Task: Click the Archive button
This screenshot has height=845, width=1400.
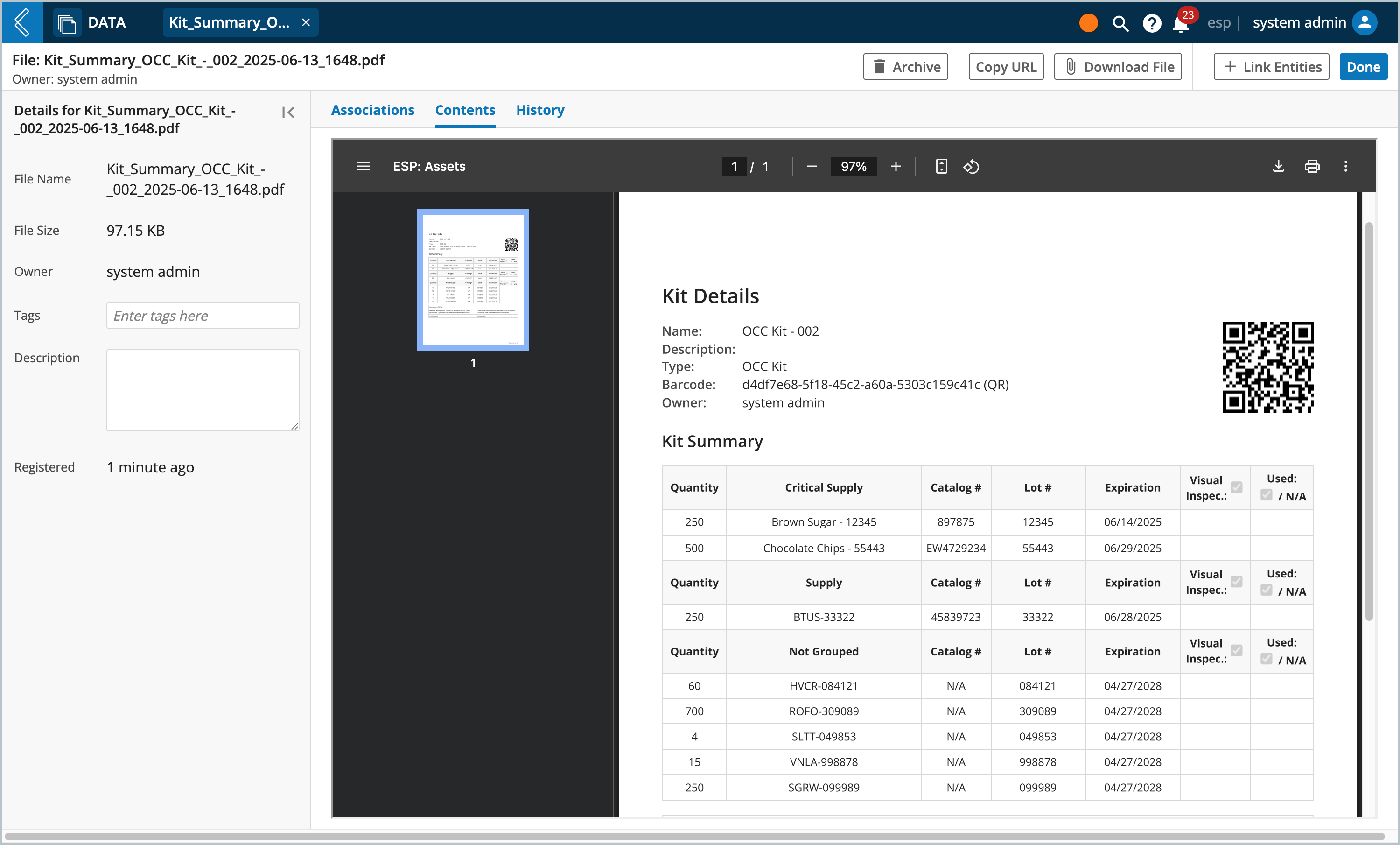Action: tap(906, 66)
